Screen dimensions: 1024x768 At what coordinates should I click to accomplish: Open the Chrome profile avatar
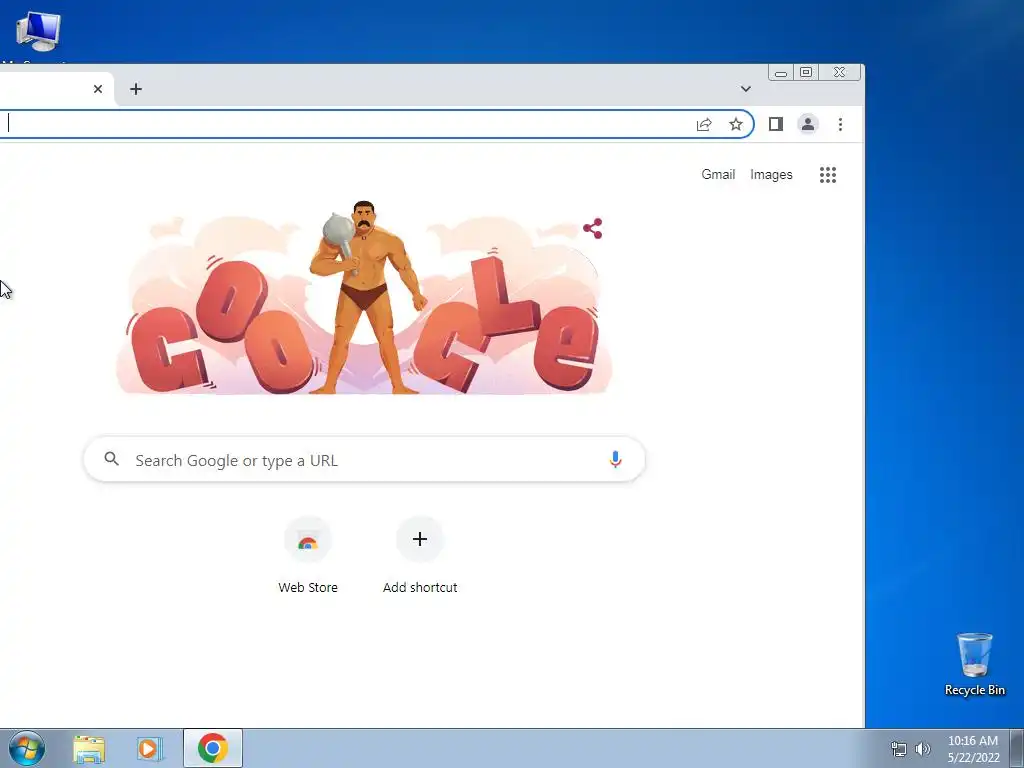click(808, 124)
